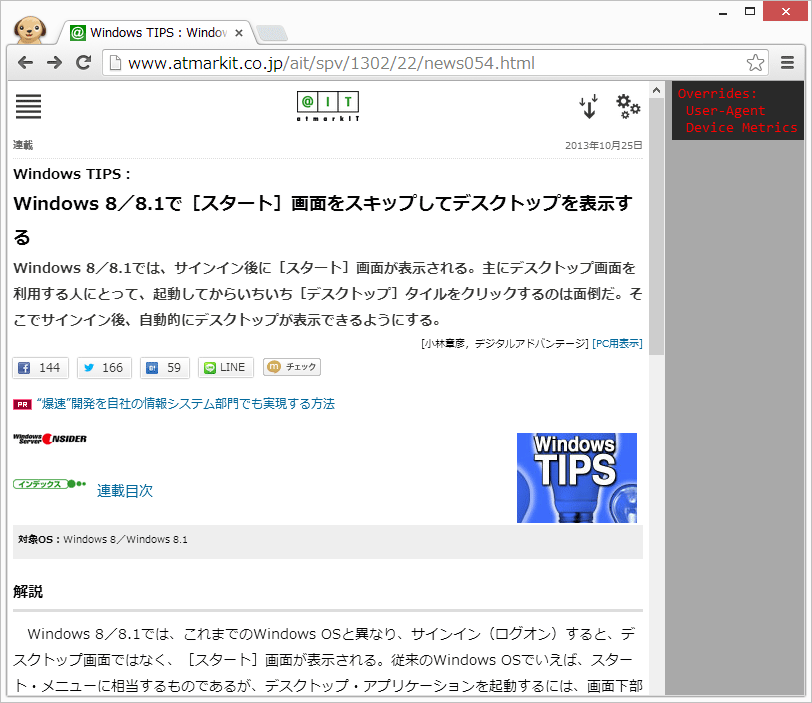812x703 pixels.
Task: Click the red Overrides: label
Action: pyautogui.click(x=717, y=94)
